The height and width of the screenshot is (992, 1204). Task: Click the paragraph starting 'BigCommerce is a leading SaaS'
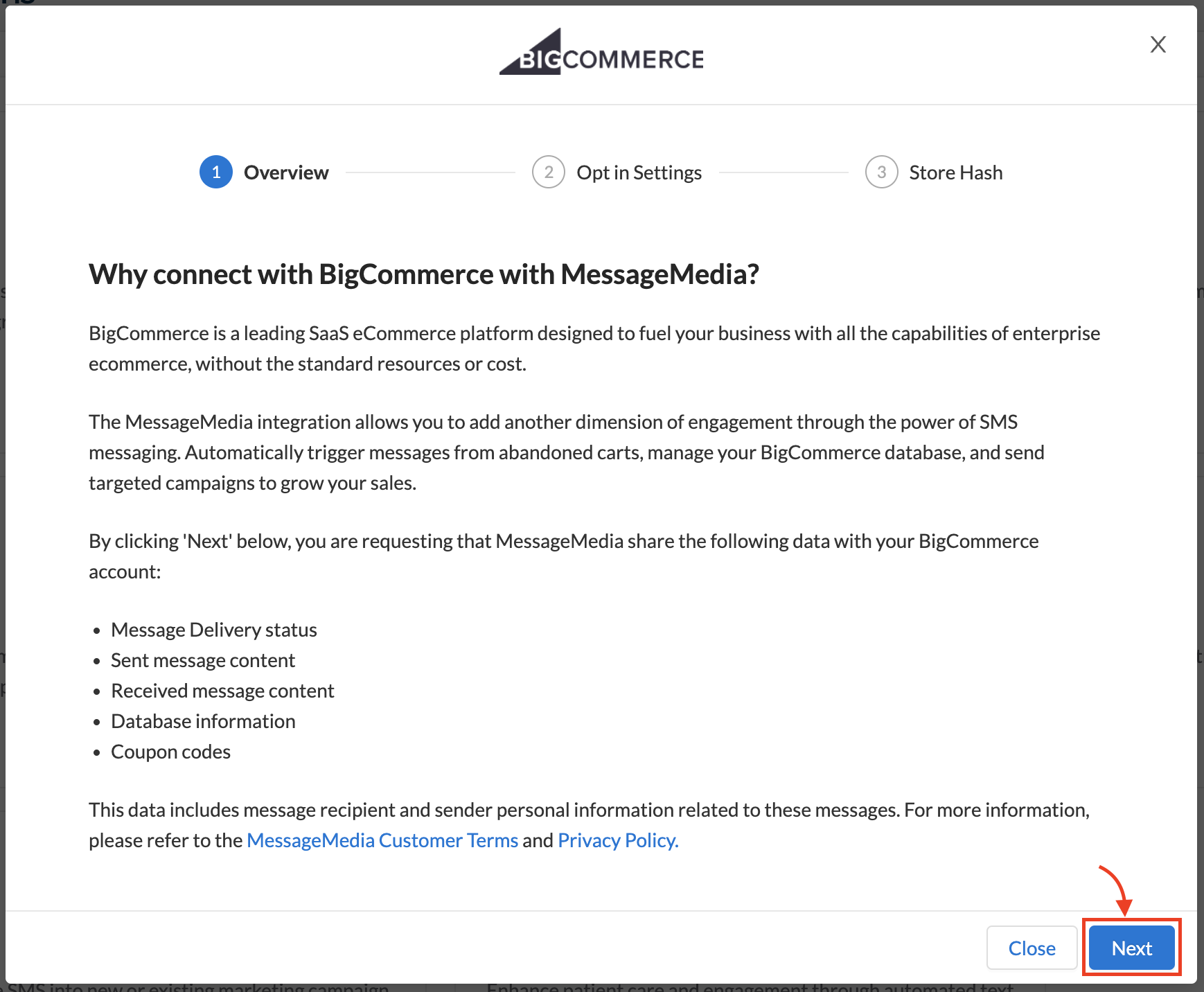[594, 348]
